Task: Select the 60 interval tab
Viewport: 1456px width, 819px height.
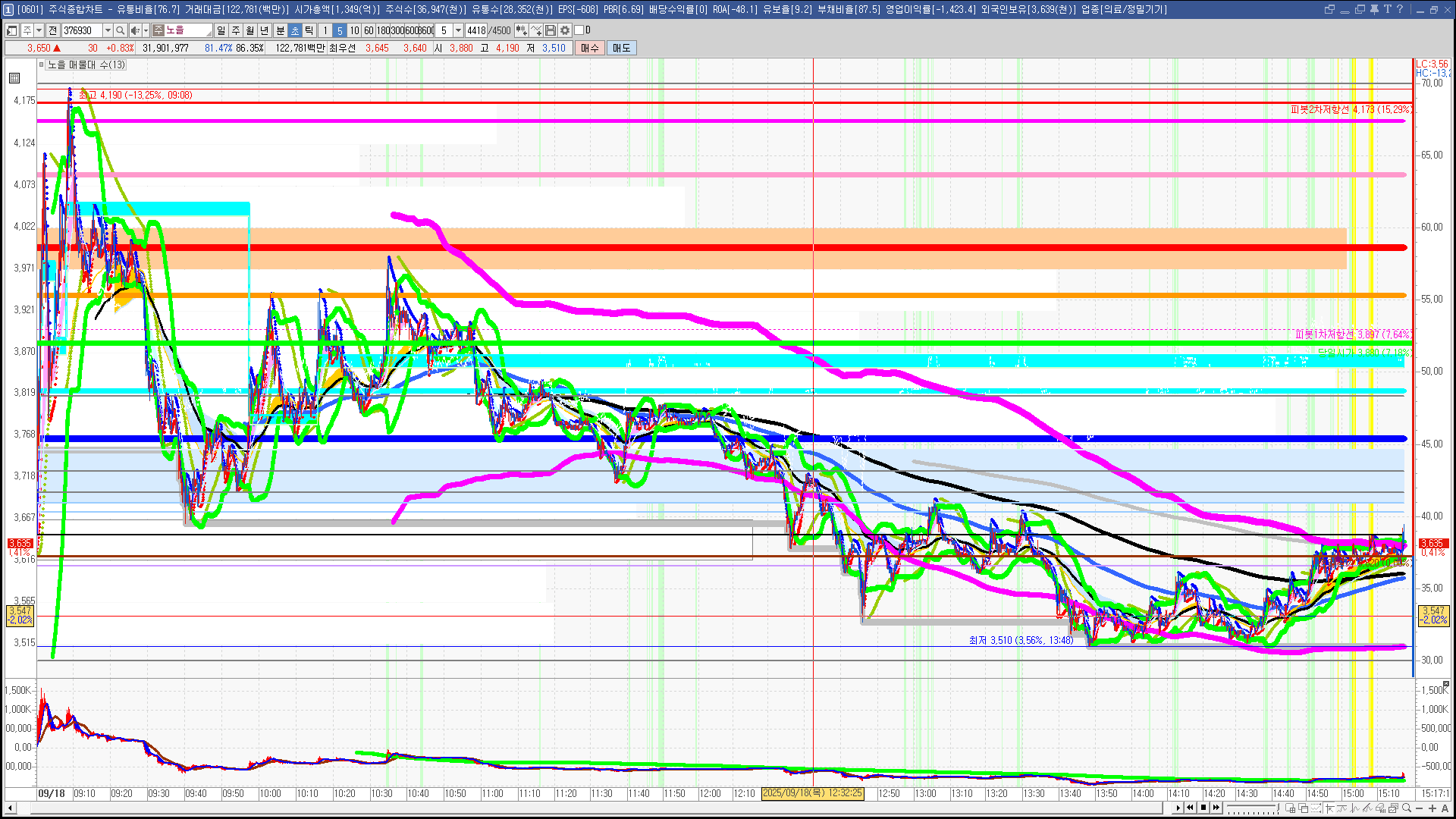Action: tap(369, 30)
